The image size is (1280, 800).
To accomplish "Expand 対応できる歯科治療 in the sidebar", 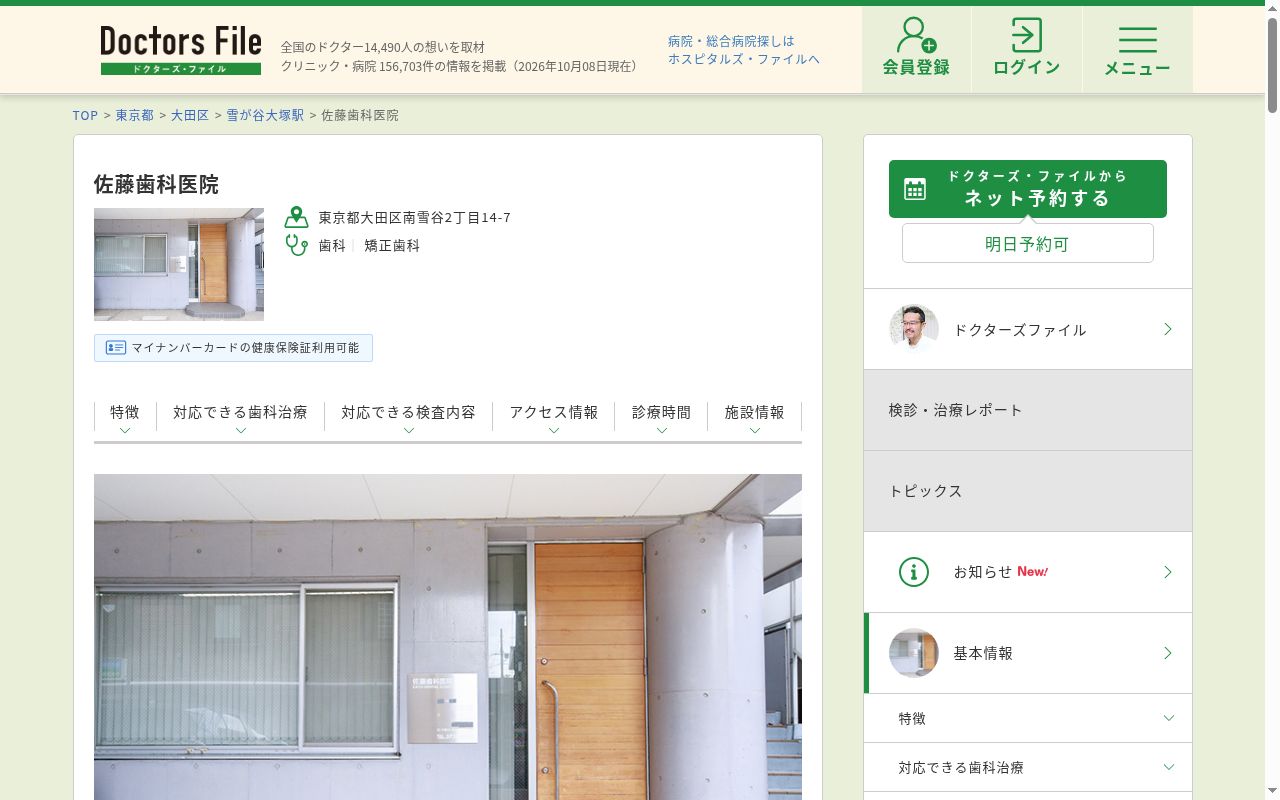I will point(1028,767).
